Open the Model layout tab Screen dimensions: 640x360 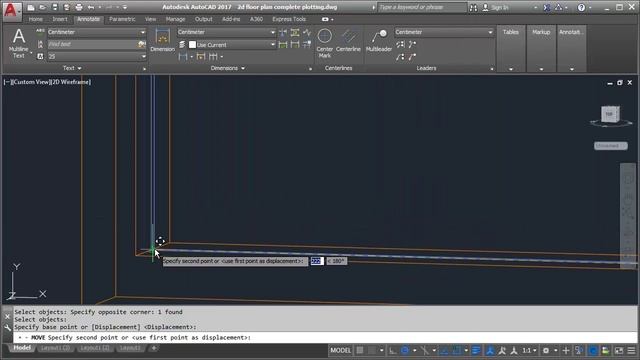(x=22, y=348)
